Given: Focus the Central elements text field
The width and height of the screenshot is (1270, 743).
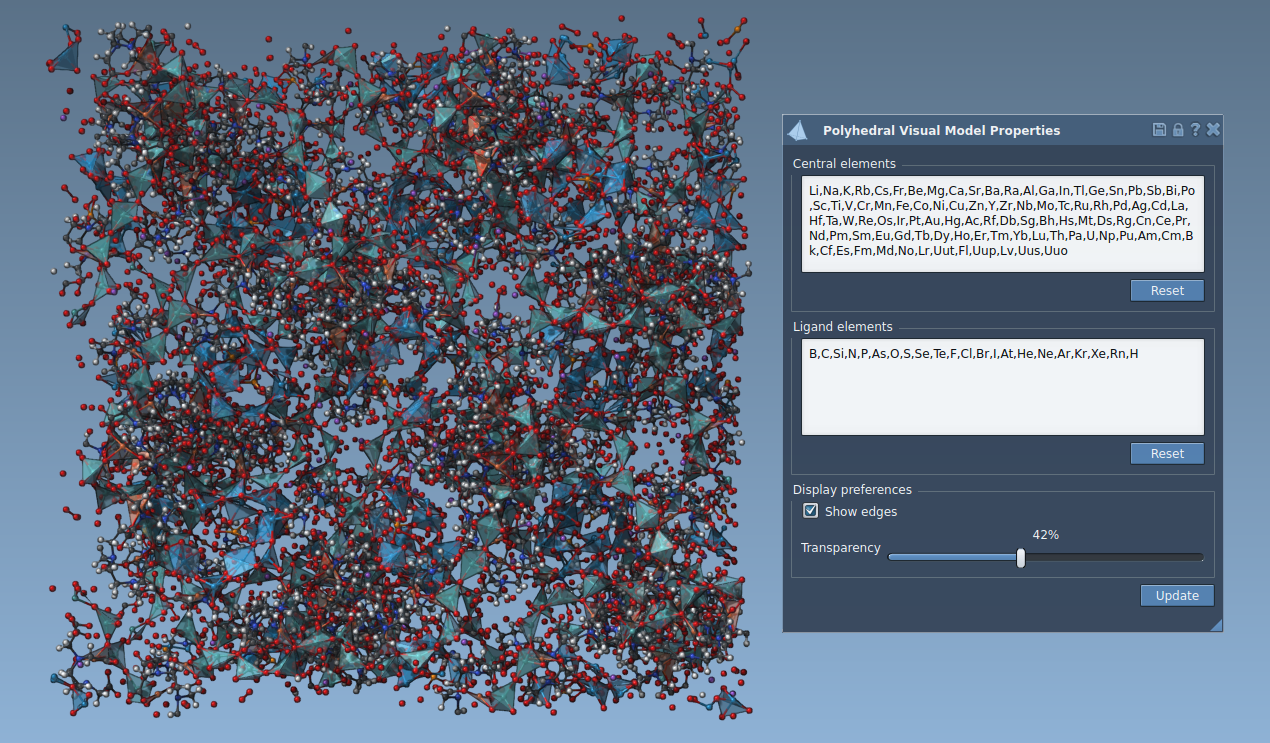Looking at the screenshot, I should [x=1002, y=224].
